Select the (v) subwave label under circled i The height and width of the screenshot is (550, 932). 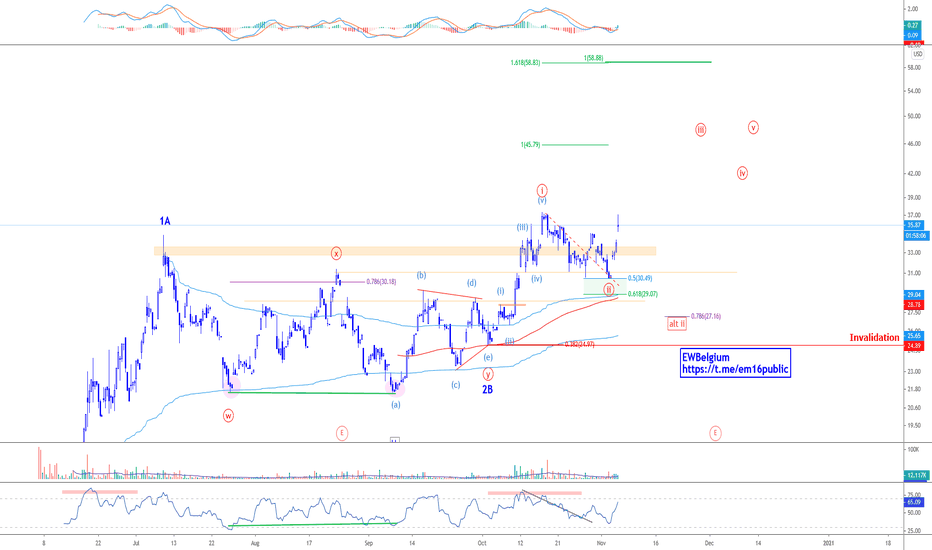[542, 201]
